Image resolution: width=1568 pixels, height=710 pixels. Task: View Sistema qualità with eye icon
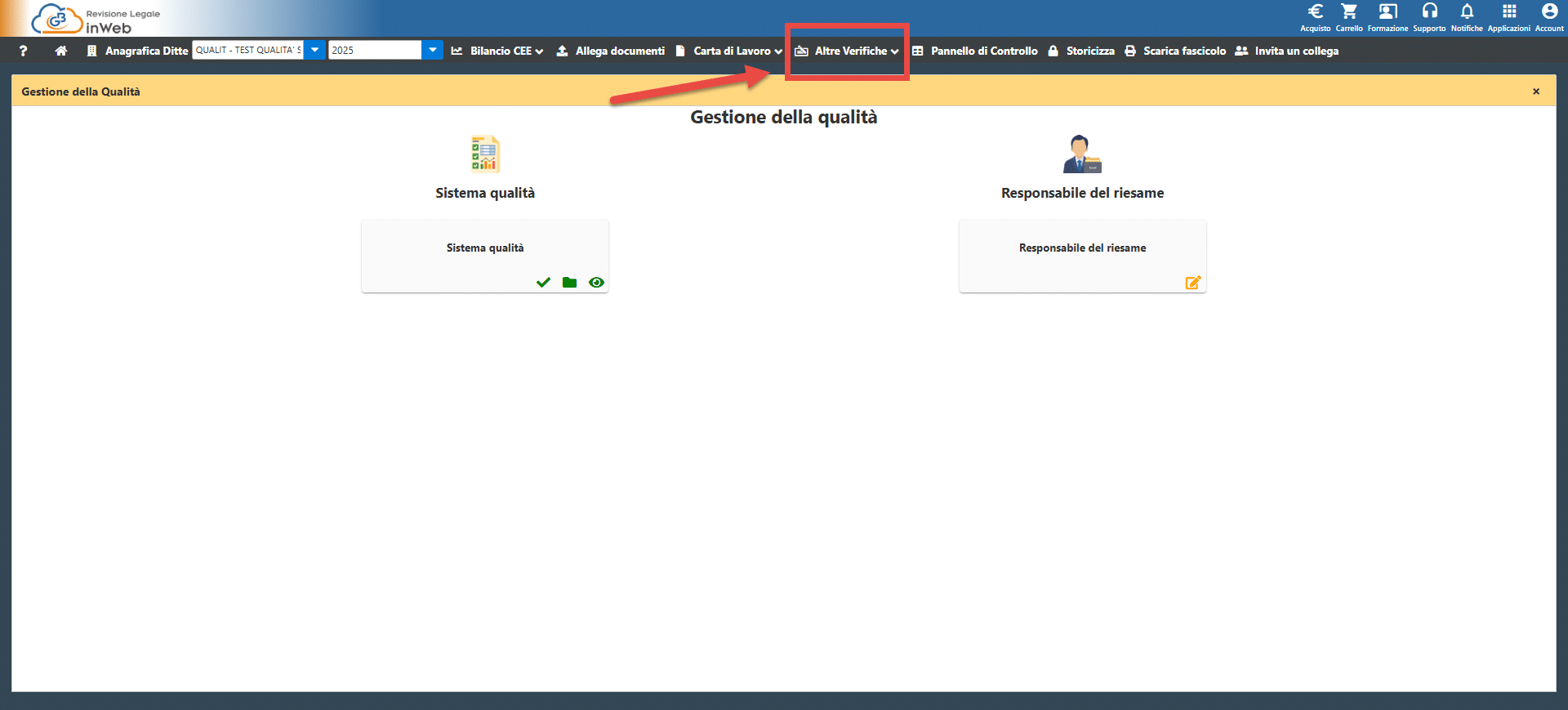pyautogui.click(x=597, y=283)
